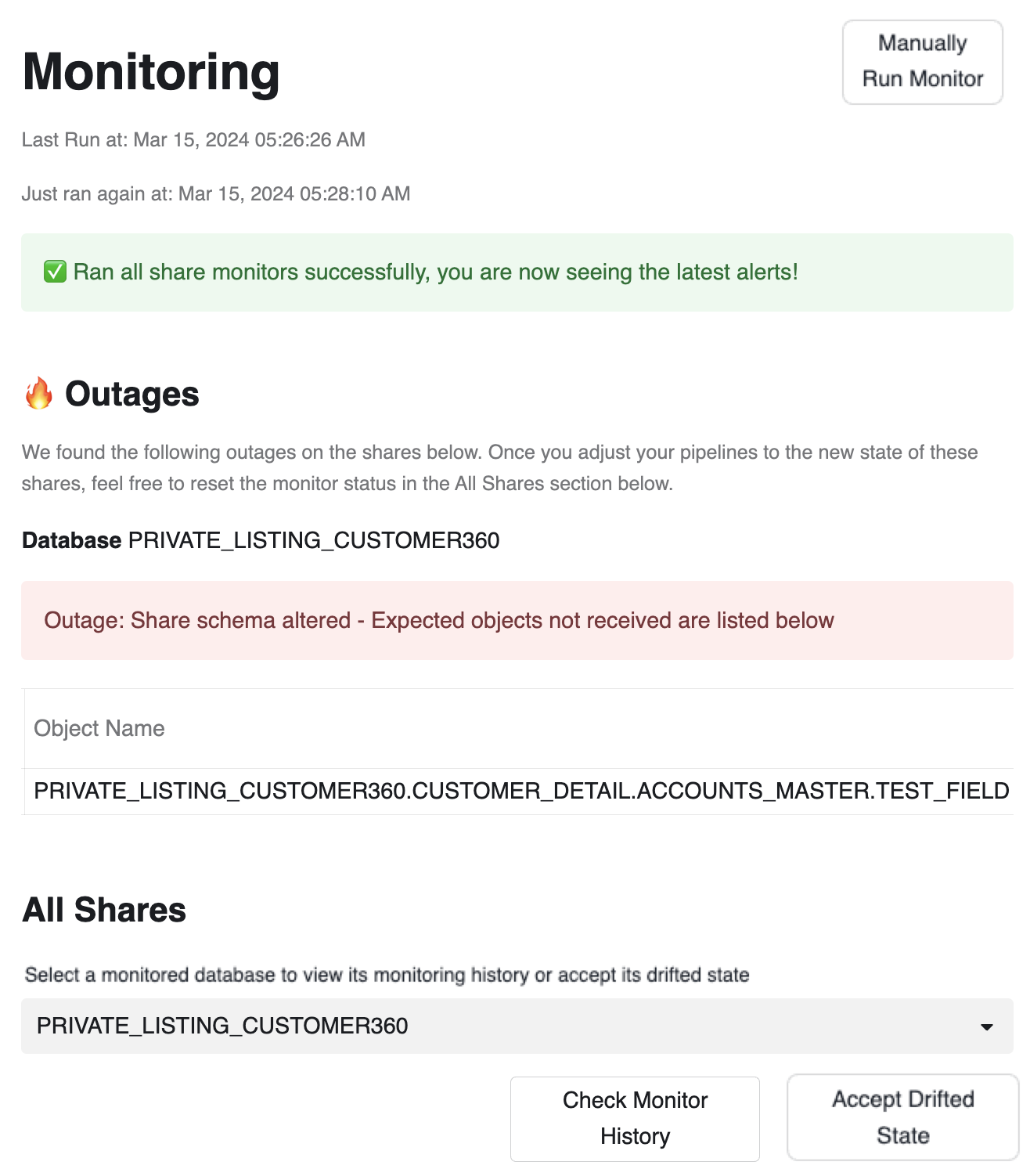Click the All Shares section heading
Viewport: 1030px width, 1176px height.
click(x=104, y=910)
